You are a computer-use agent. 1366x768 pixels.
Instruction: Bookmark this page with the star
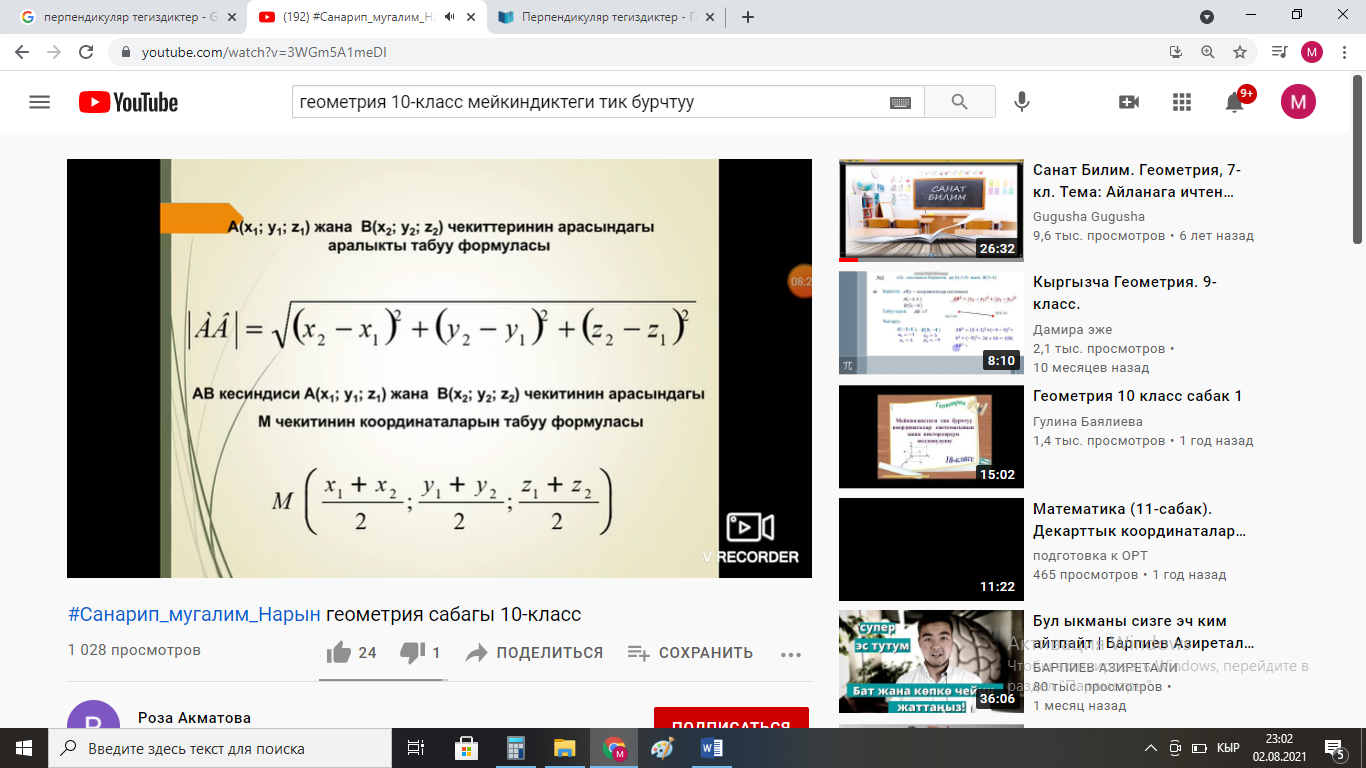point(1240,52)
